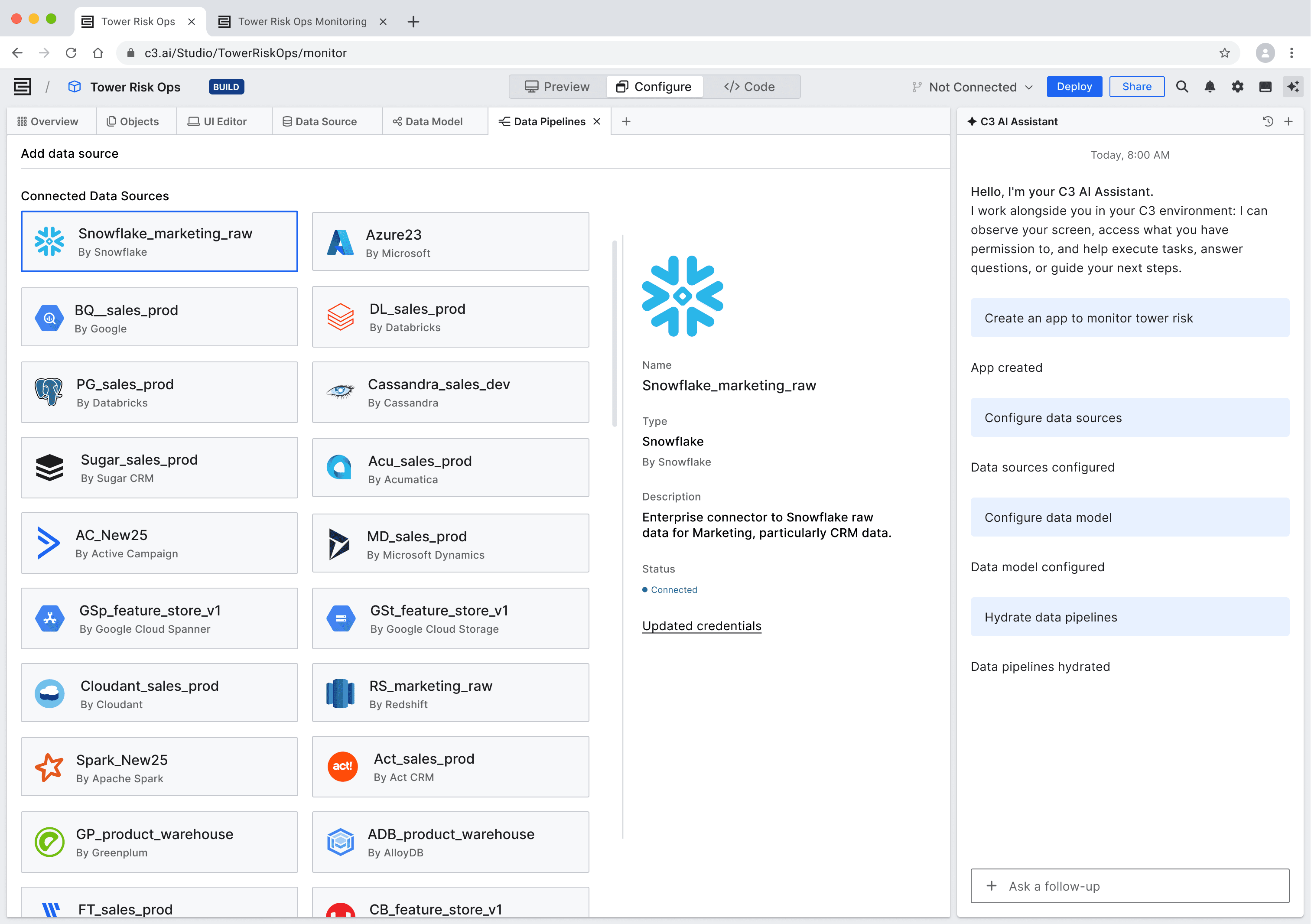Click the data sources list scrollbar
The width and height of the screenshot is (1311, 924).
[615, 334]
